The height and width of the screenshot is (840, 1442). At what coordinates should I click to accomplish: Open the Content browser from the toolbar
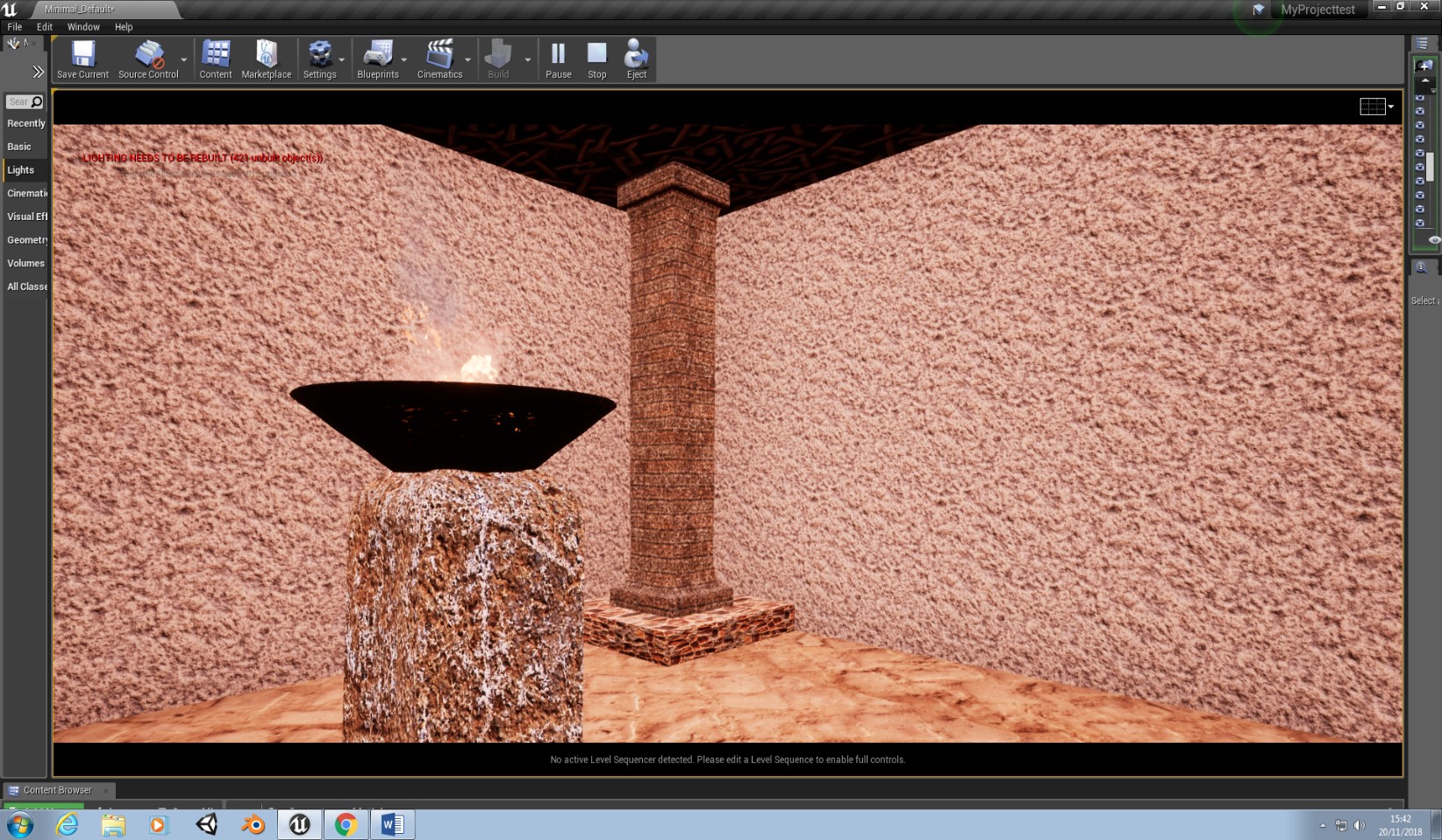(215, 55)
